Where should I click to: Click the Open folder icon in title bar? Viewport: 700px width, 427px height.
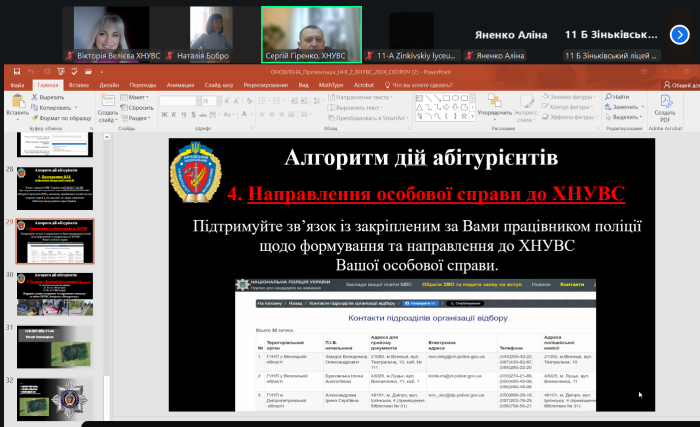click(88, 71)
